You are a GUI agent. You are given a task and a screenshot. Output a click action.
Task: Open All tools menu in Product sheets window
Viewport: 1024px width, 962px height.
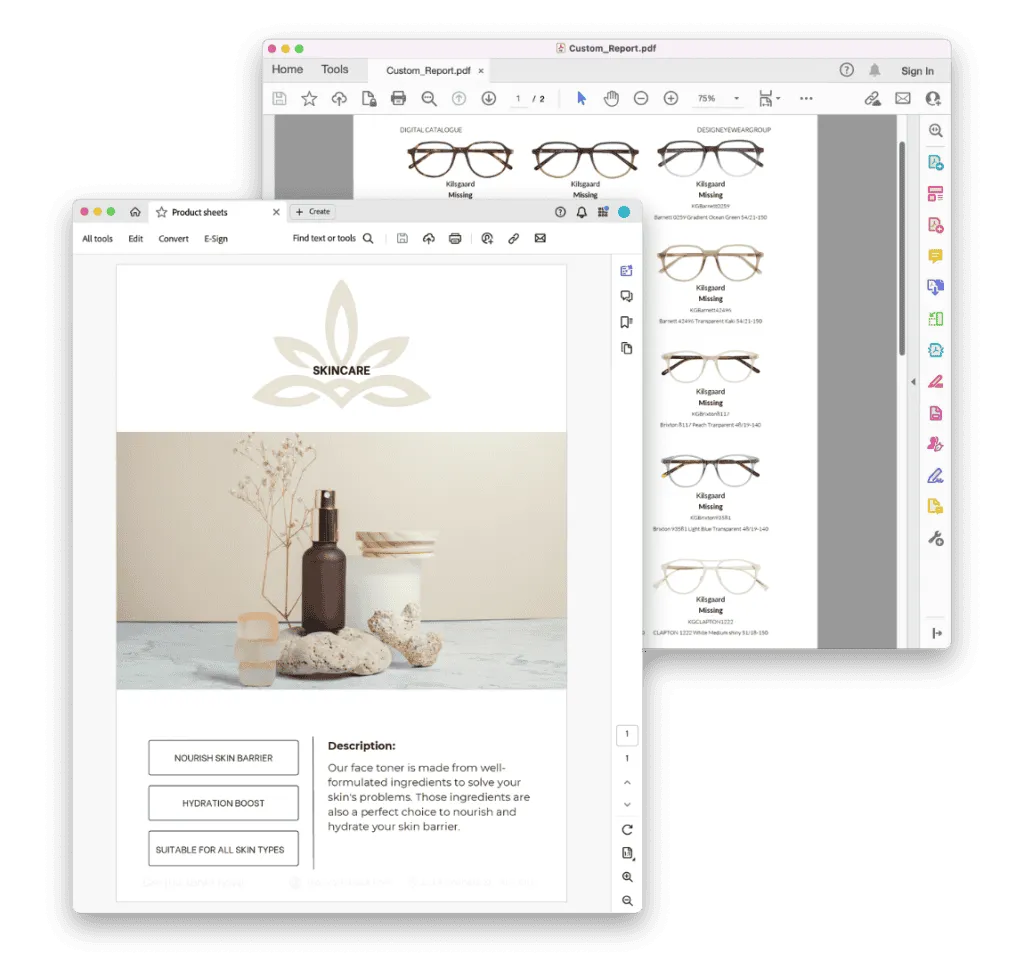[97, 239]
